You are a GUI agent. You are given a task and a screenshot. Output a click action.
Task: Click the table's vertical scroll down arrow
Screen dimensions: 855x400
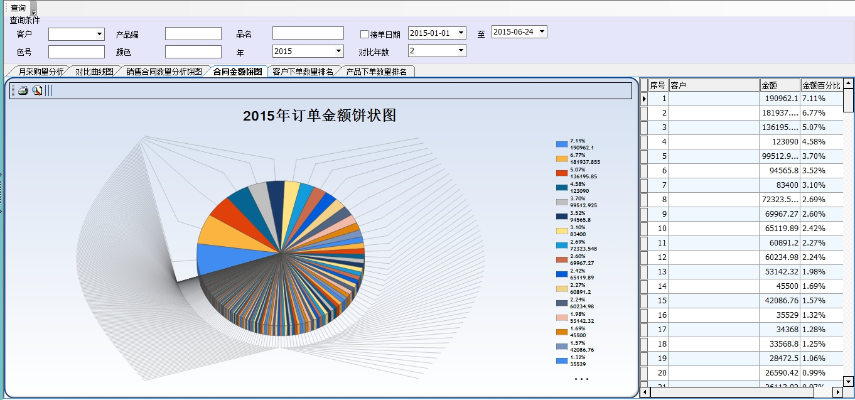[x=849, y=380]
